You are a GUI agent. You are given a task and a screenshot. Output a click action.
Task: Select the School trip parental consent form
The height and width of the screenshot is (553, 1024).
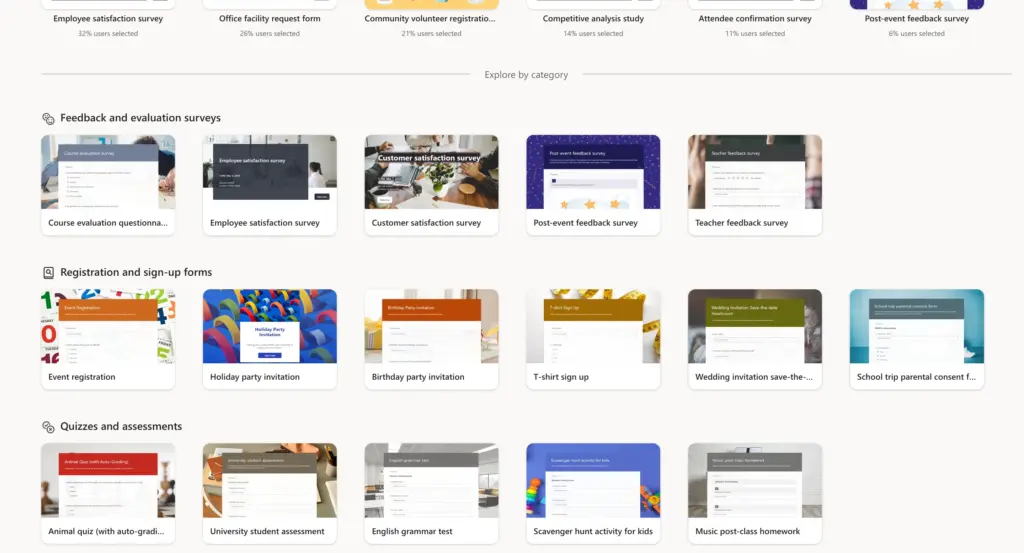tap(916, 339)
